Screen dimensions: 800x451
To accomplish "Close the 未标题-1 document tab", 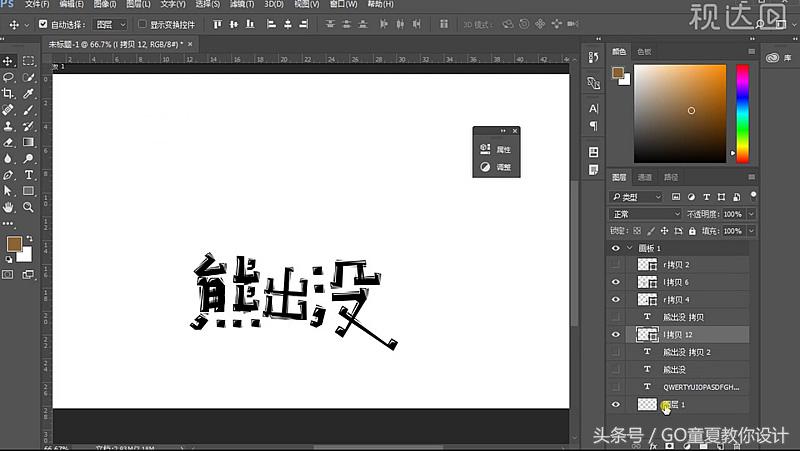I will 190,44.
